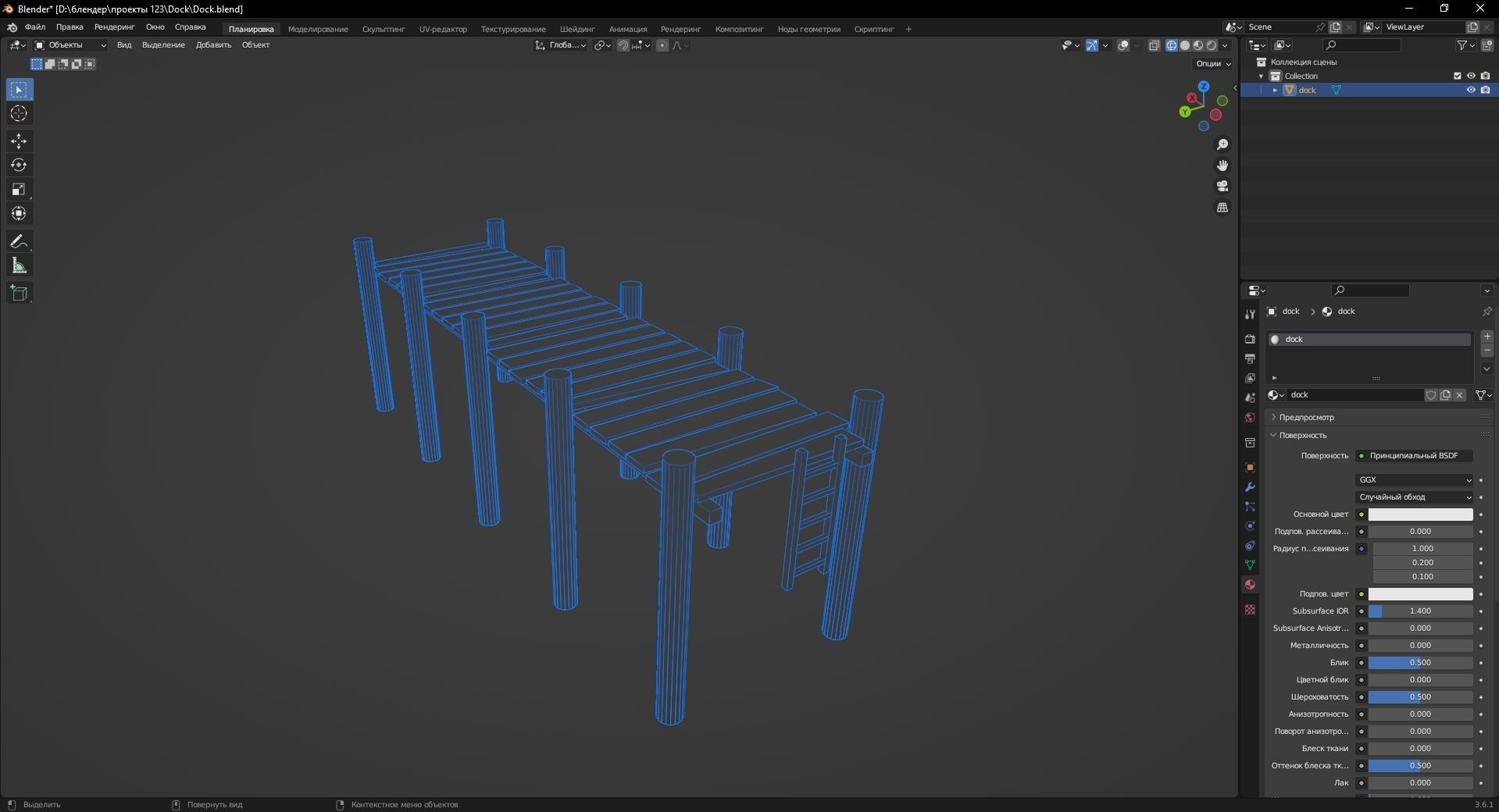Viewport: 1499px width, 812px height.
Task: Switch to UV-редактор workspace tab
Action: click(443, 29)
